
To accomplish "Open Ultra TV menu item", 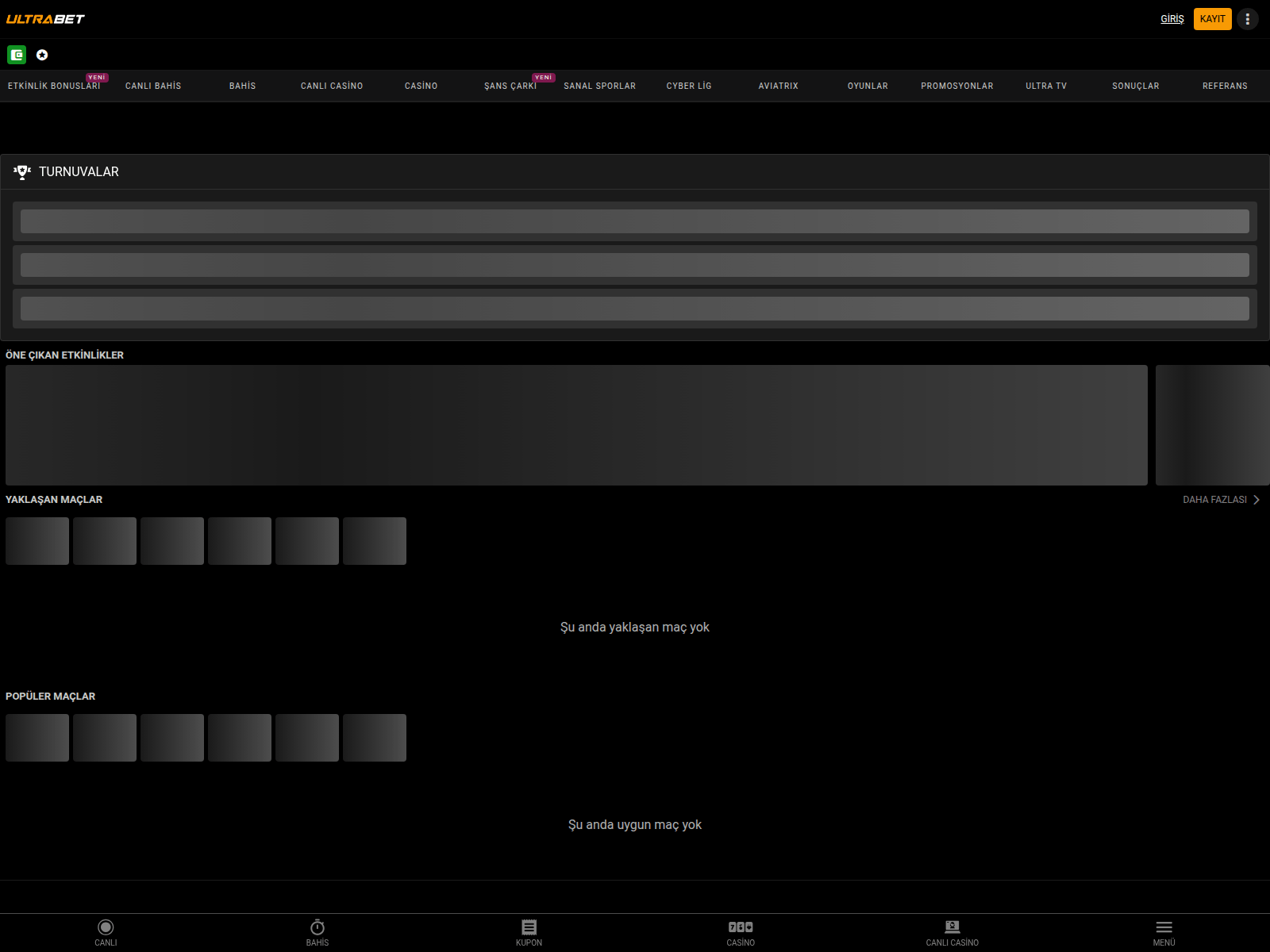I will (1046, 86).
